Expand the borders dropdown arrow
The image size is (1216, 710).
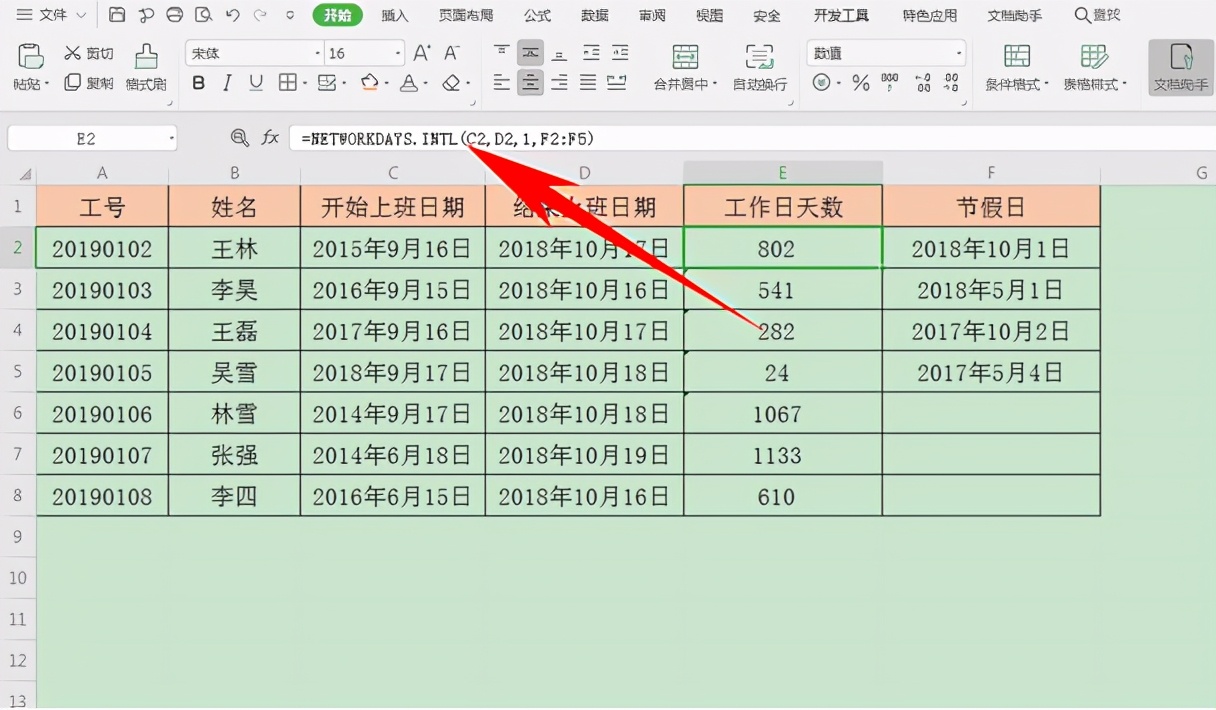click(304, 84)
